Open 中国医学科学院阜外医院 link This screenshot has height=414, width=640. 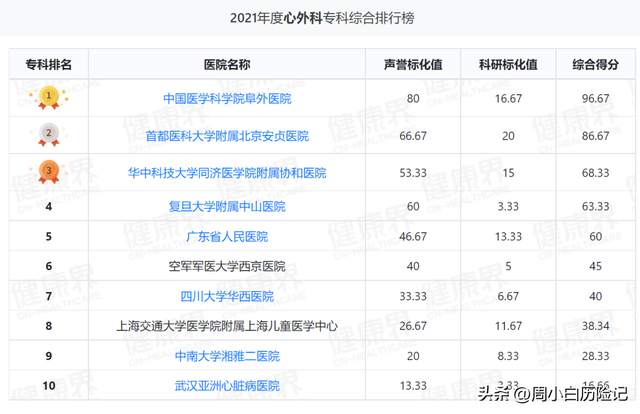point(227,99)
